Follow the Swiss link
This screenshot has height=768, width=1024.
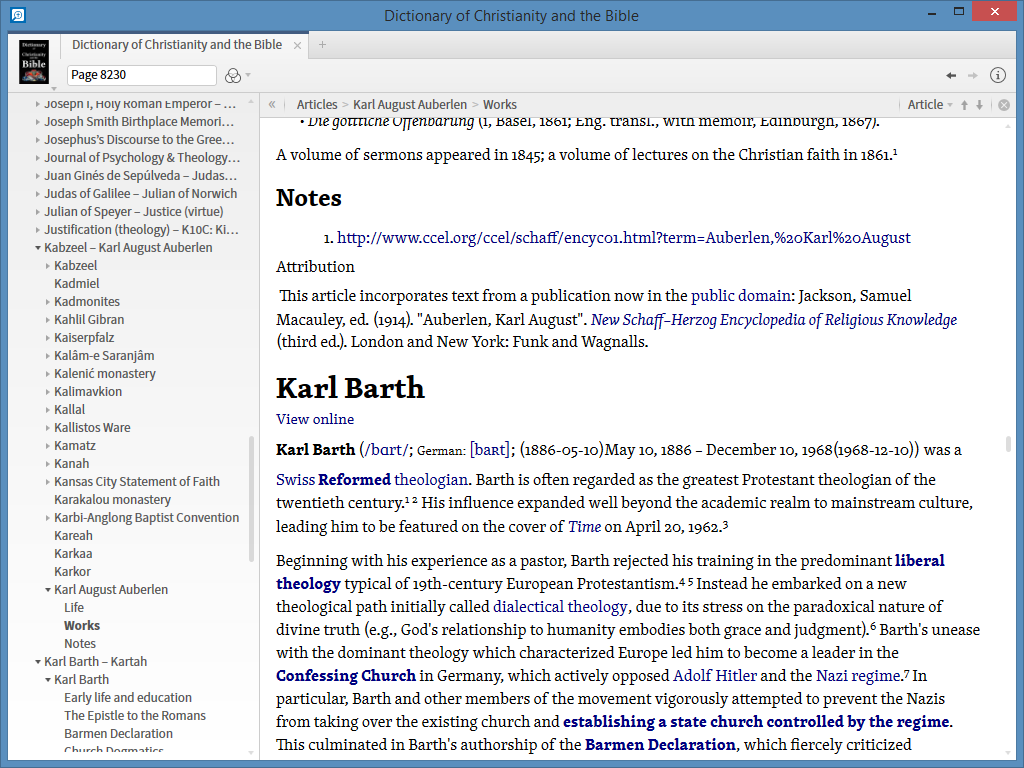[295, 480]
